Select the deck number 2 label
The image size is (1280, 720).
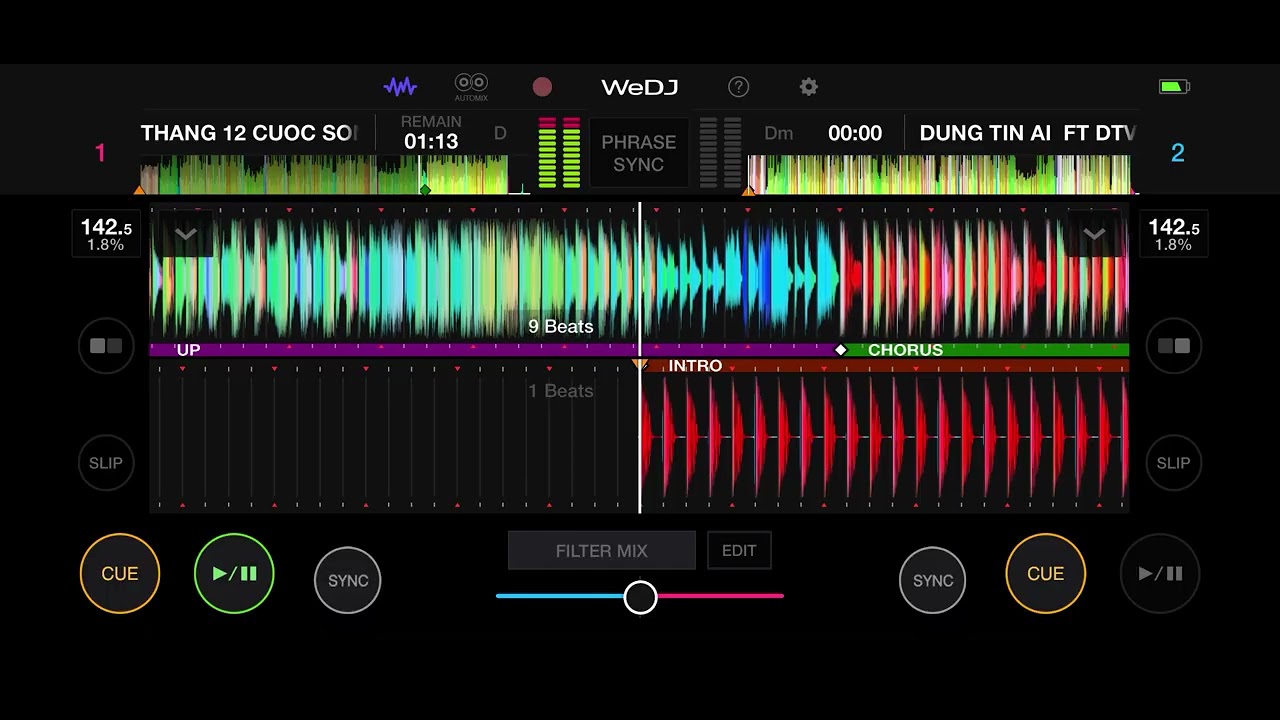pos(1177,153)
